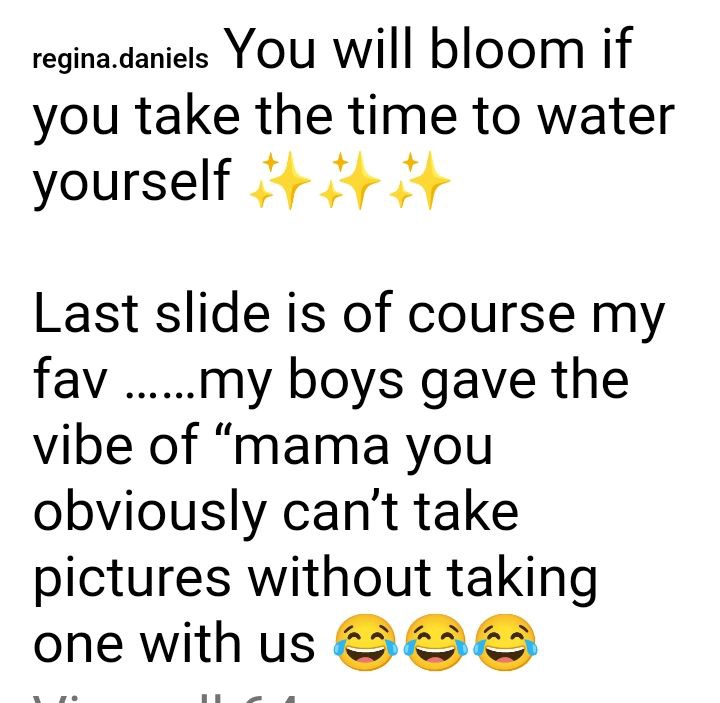The height and width of the screenshot is (703, 720).
Task: Open the cut-off View all comments link
Action: (x=165, y=698)
